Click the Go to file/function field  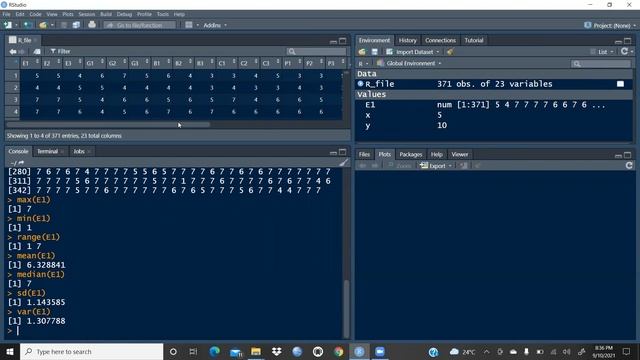point(140,25)
